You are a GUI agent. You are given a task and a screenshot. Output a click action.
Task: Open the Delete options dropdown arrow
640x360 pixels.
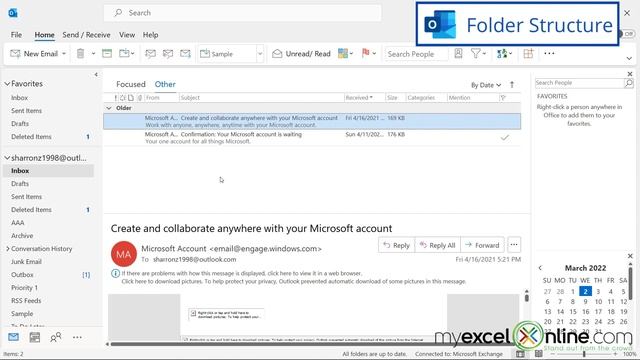click(x=93, y=53)
